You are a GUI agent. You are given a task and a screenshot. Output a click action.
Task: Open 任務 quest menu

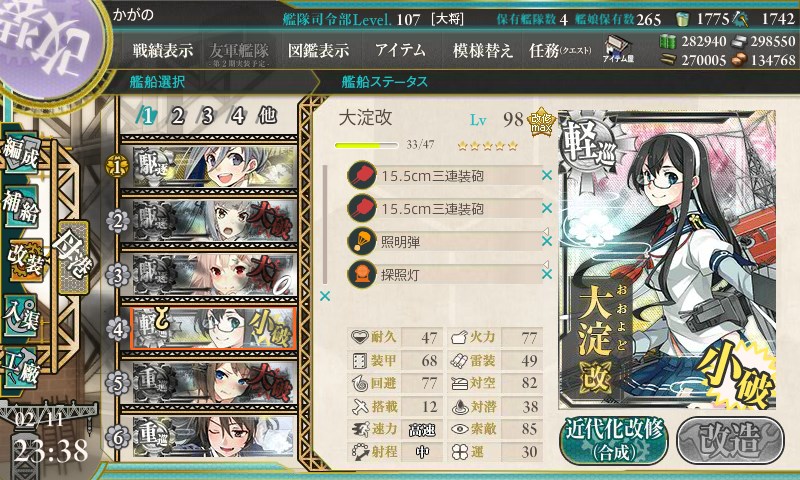point(560,50)
